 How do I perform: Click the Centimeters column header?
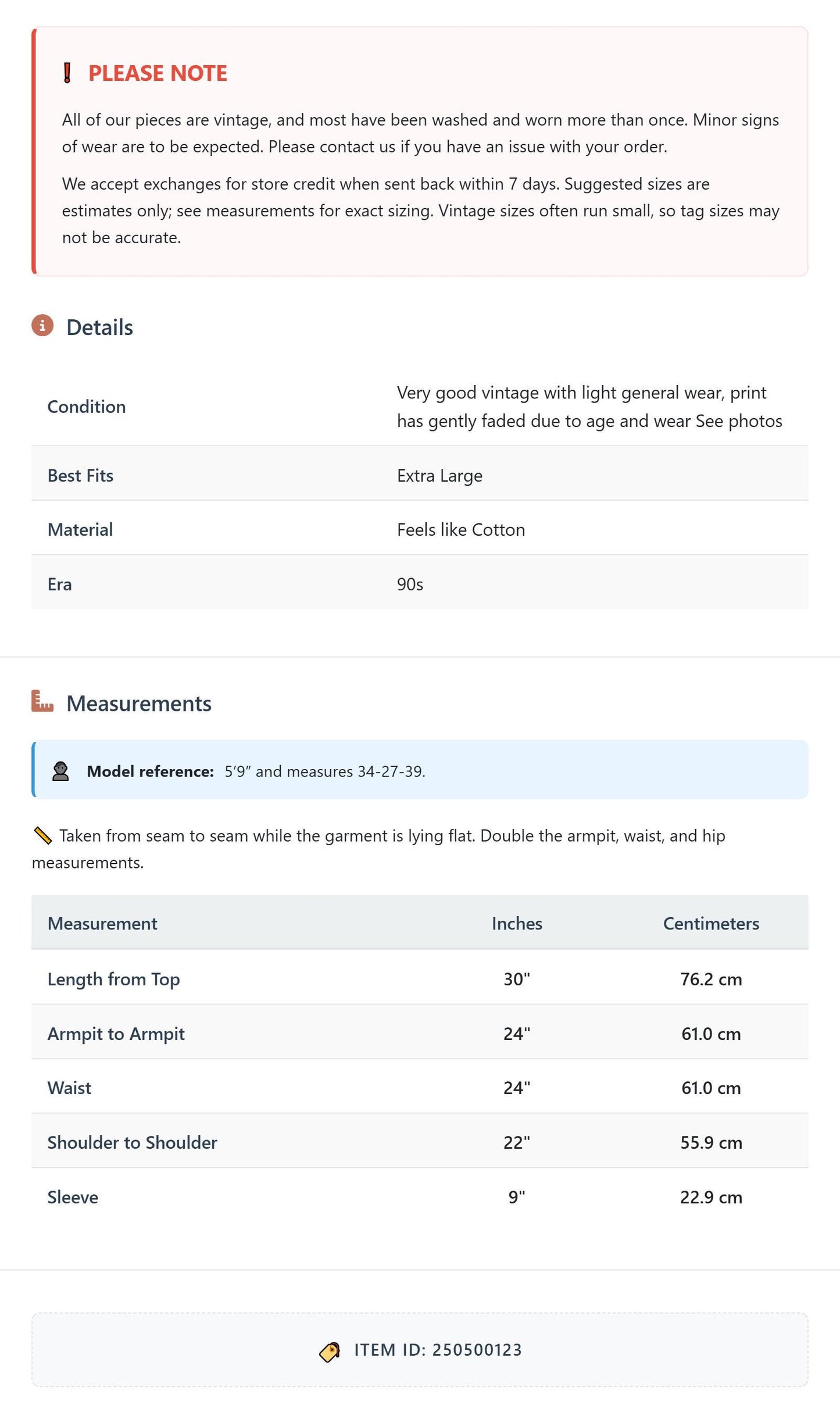coord(711,924)
